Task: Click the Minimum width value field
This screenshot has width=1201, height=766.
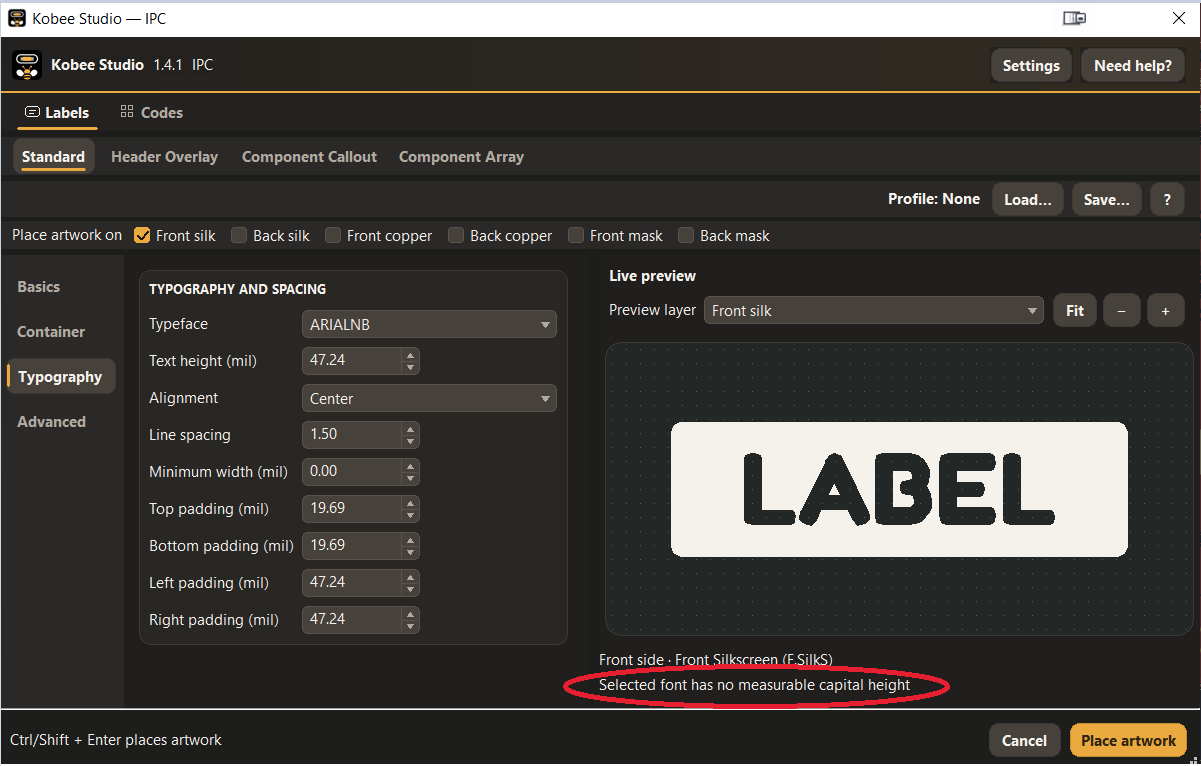Action: tap(352, 471)
